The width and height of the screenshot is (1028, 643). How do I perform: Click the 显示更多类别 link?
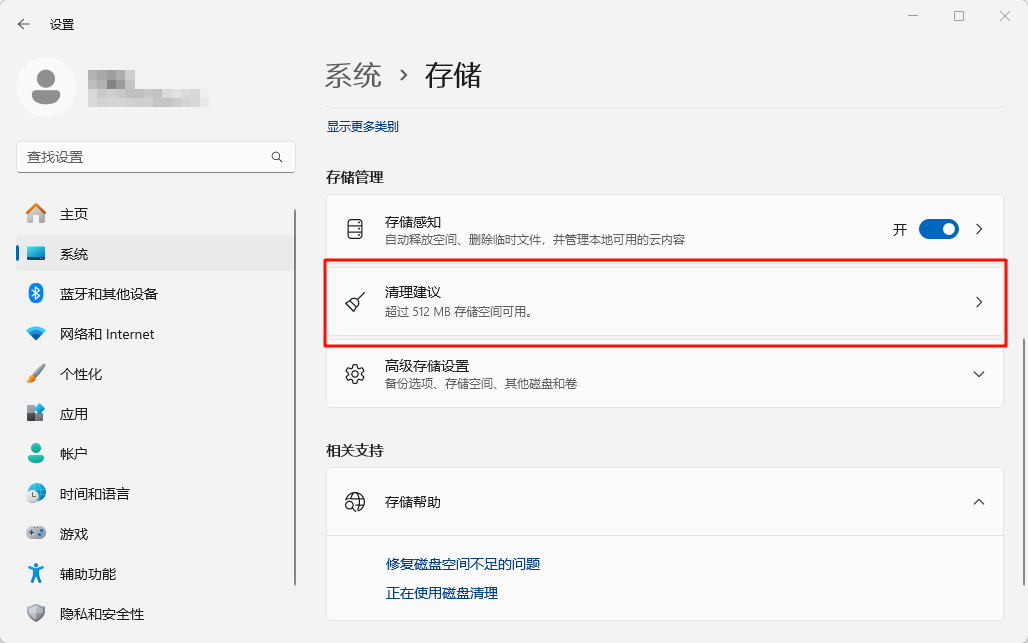[x=362, y=127]
